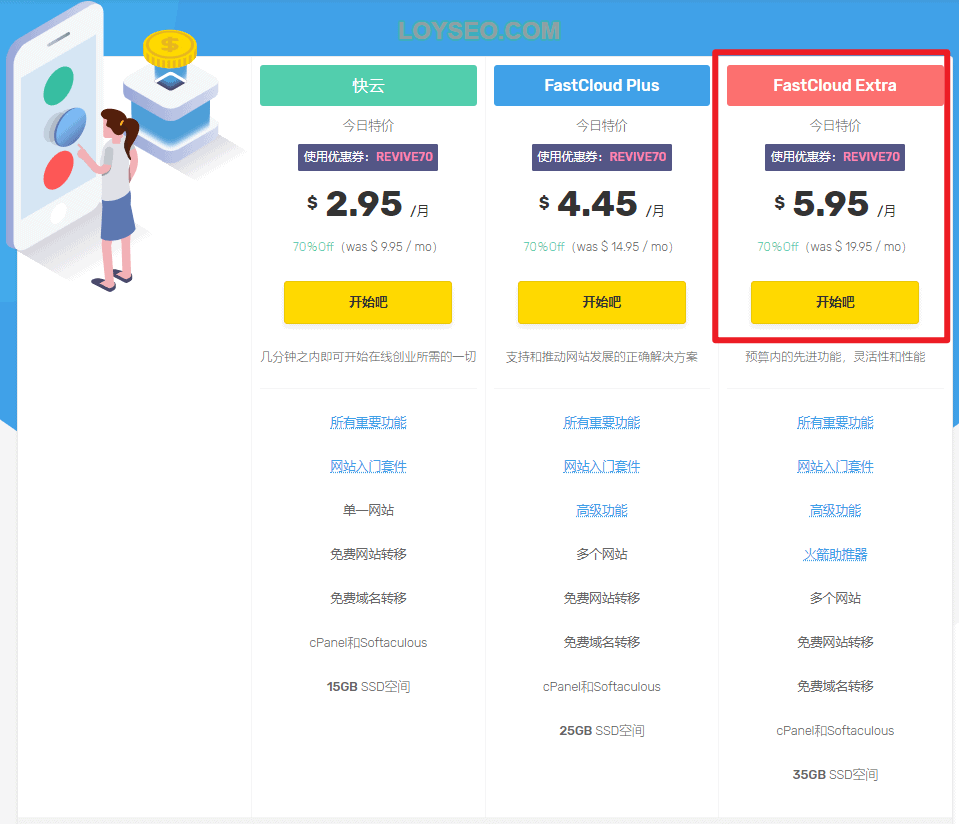Open 网站入门套件 link in 快云 column
959x824 pixels.
(368, 467)
